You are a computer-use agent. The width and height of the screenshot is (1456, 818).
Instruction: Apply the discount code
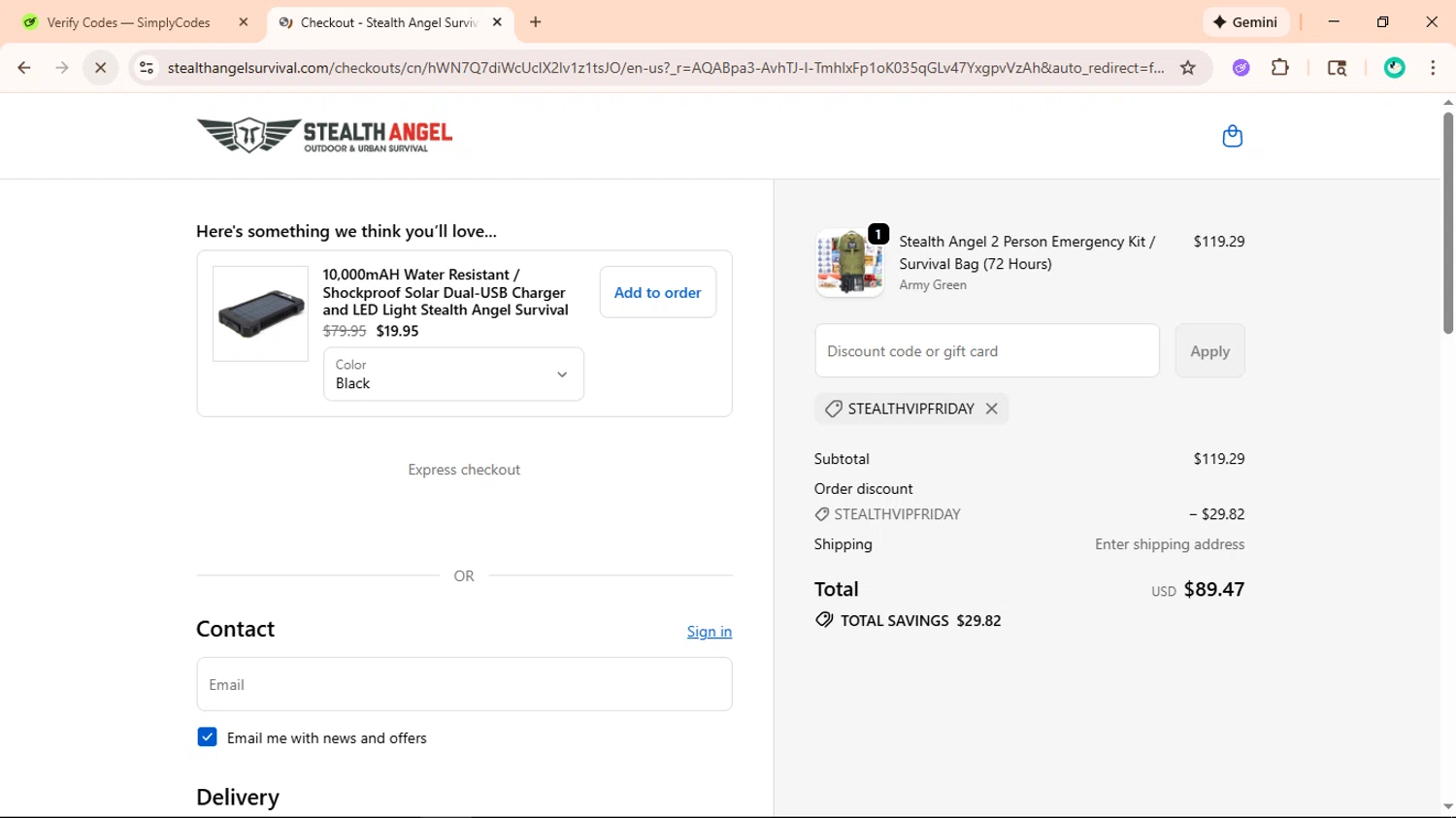[1209, 351]
